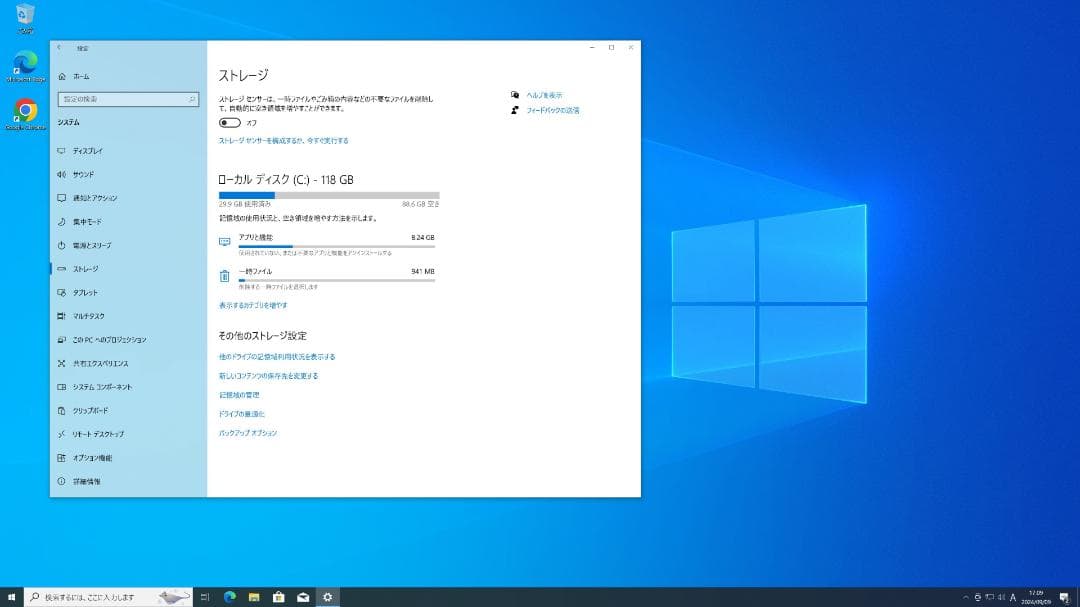Open クリップボード (Clipboard) settings icon
The width and height of the screenshot is (1080, 607).
coord(62,410)
